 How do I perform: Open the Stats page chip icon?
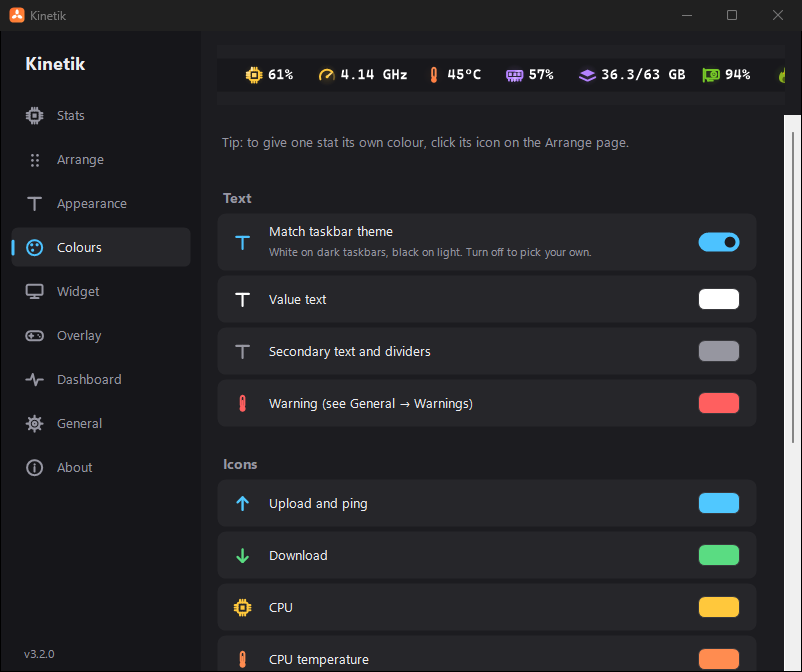34,116
